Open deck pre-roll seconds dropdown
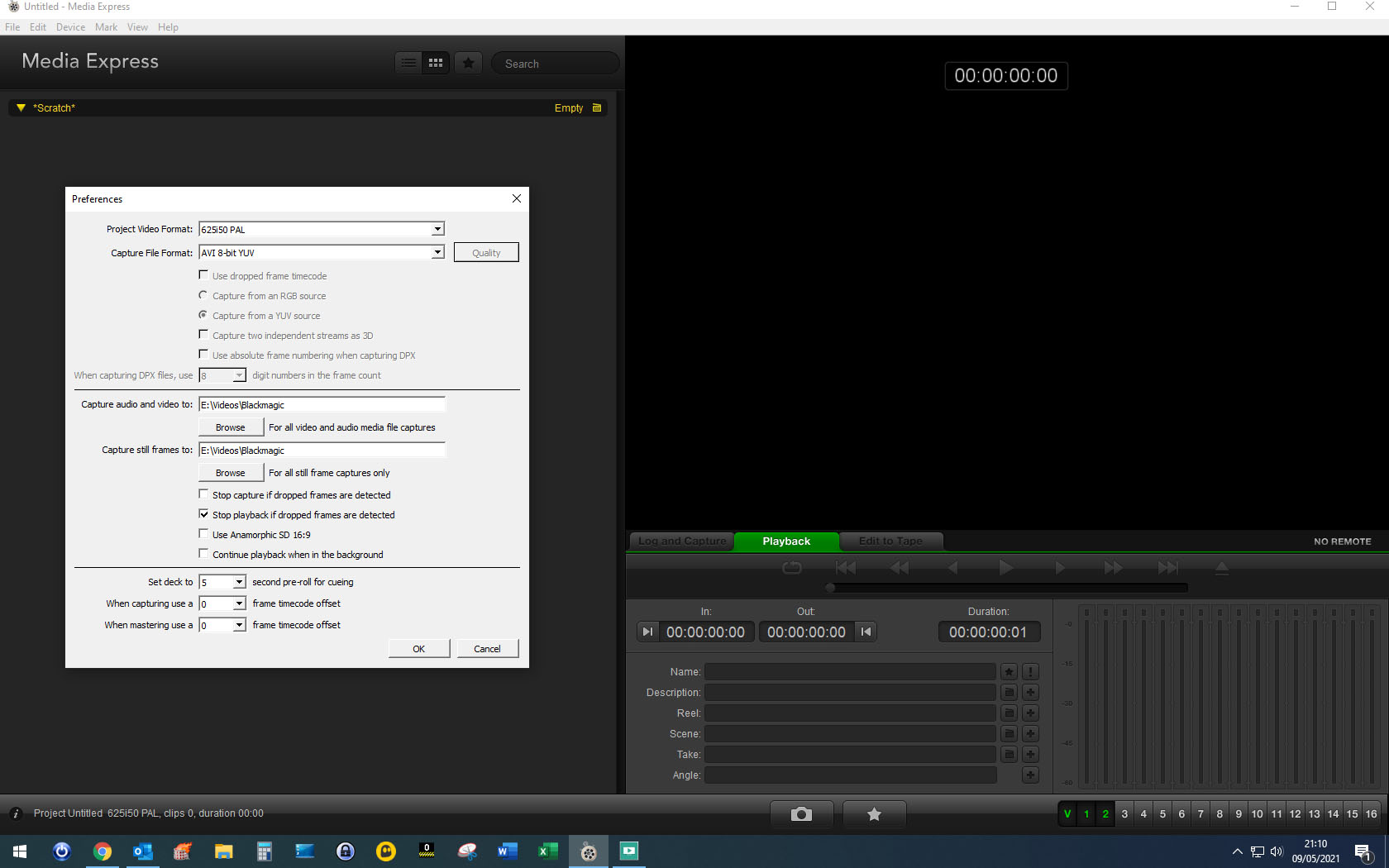The height and width of the screenshot is (868, 1389). (x=239, y=582)
